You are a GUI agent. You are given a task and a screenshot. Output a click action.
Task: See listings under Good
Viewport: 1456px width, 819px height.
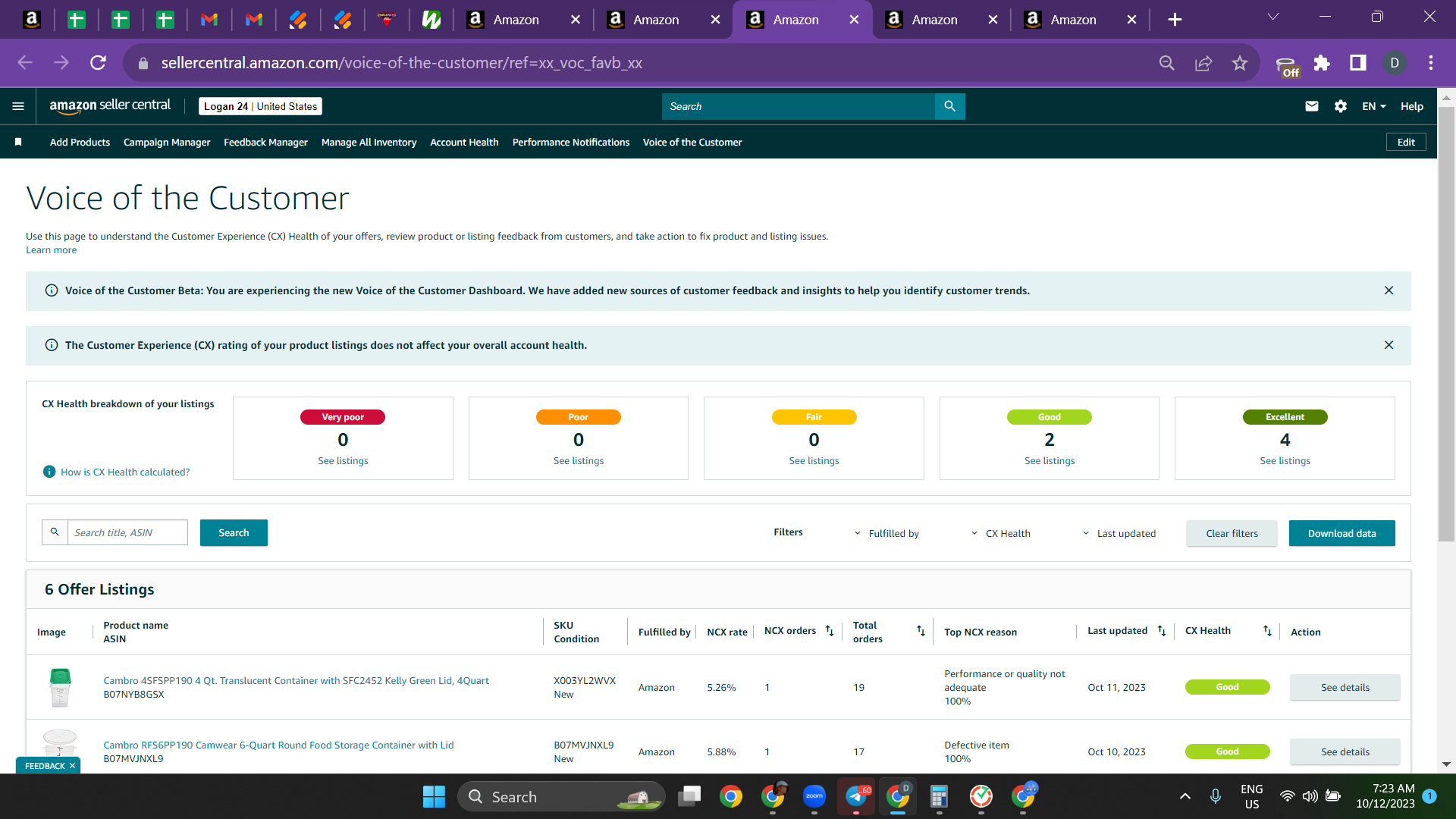pyautogui.click(x=1050, y=460)
